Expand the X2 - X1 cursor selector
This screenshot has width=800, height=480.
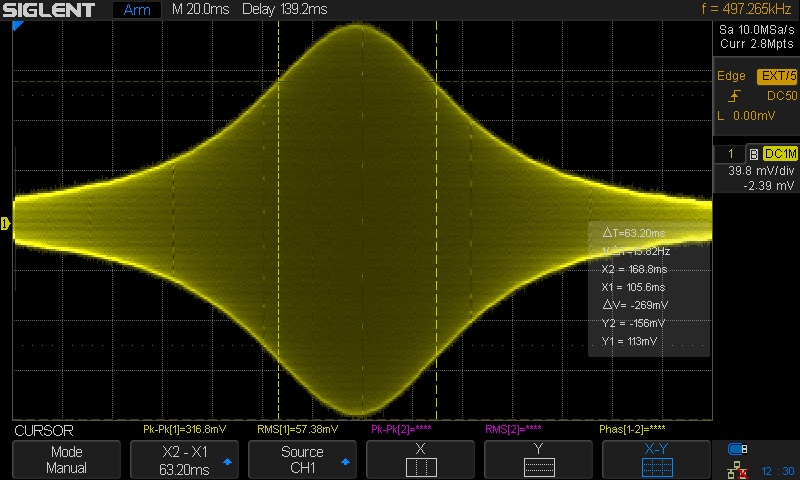pos(185,459)
